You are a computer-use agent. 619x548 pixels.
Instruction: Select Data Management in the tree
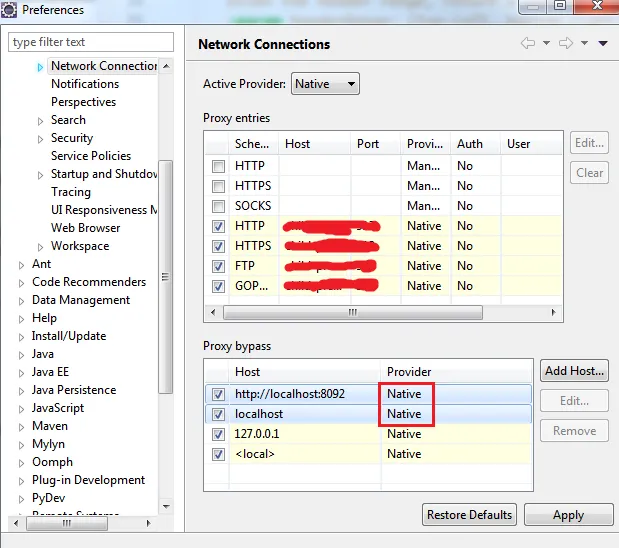pyautogui.click(x=81, y=300)
